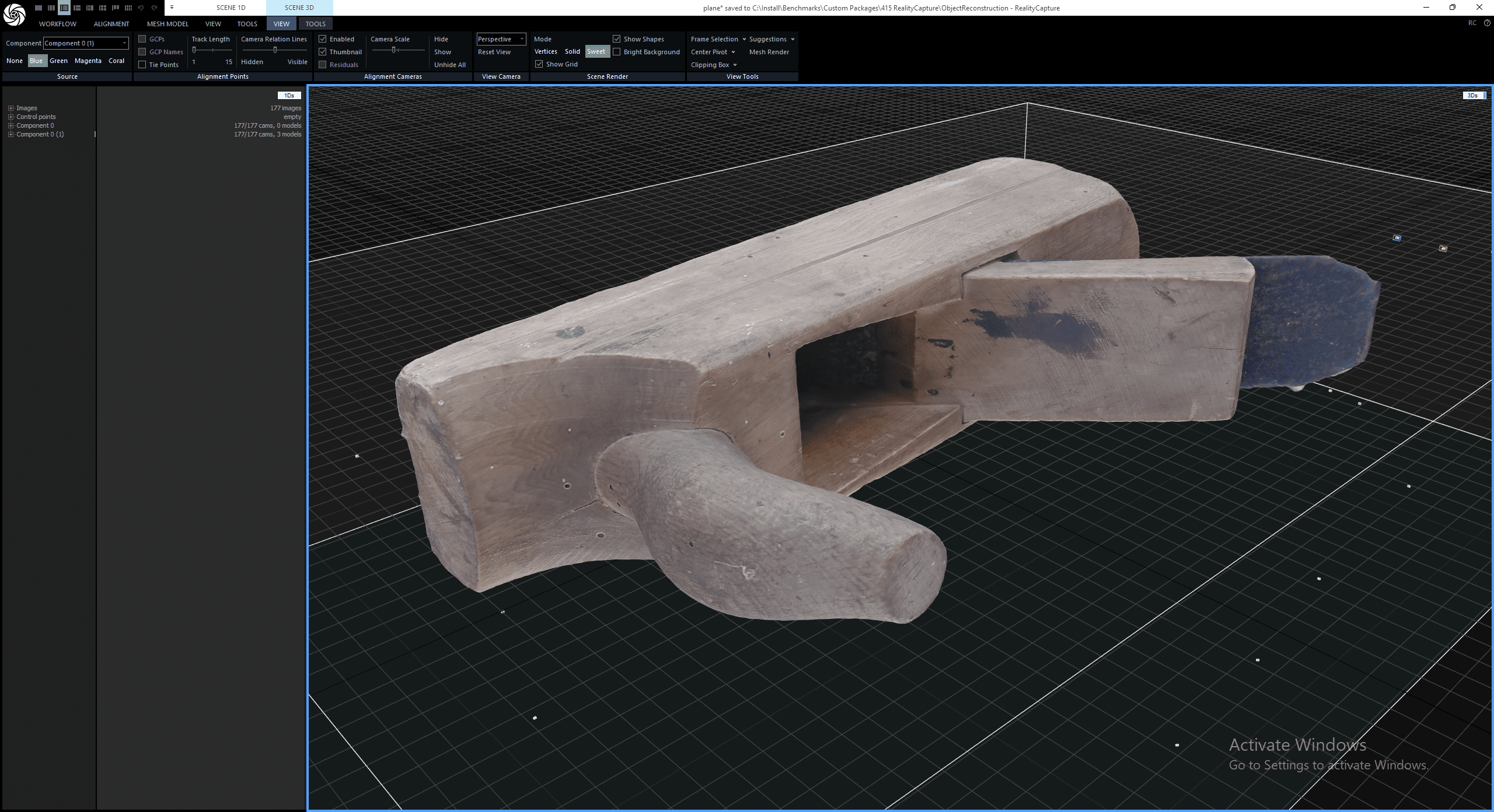Open the WORKFLOW ribbon tab
1494x812 pixels.
click(57, 24)
